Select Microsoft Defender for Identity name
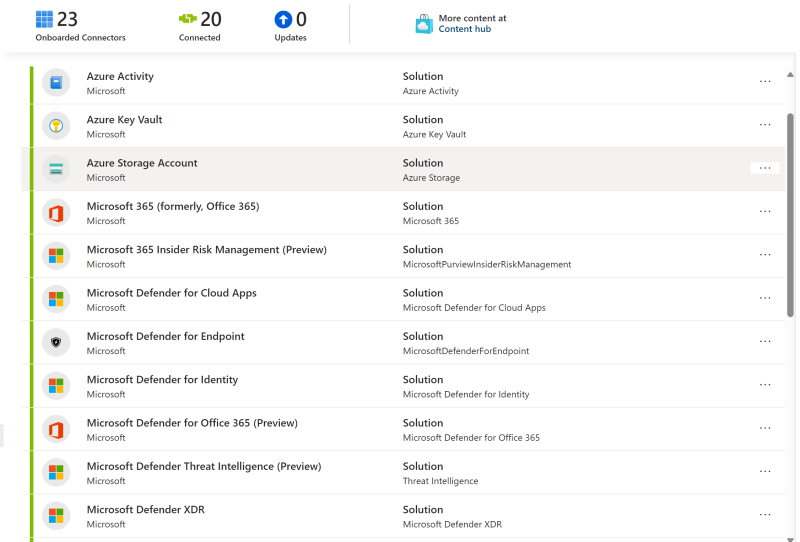This screenshot has height=542, width=800. click(x=162, y=380)
